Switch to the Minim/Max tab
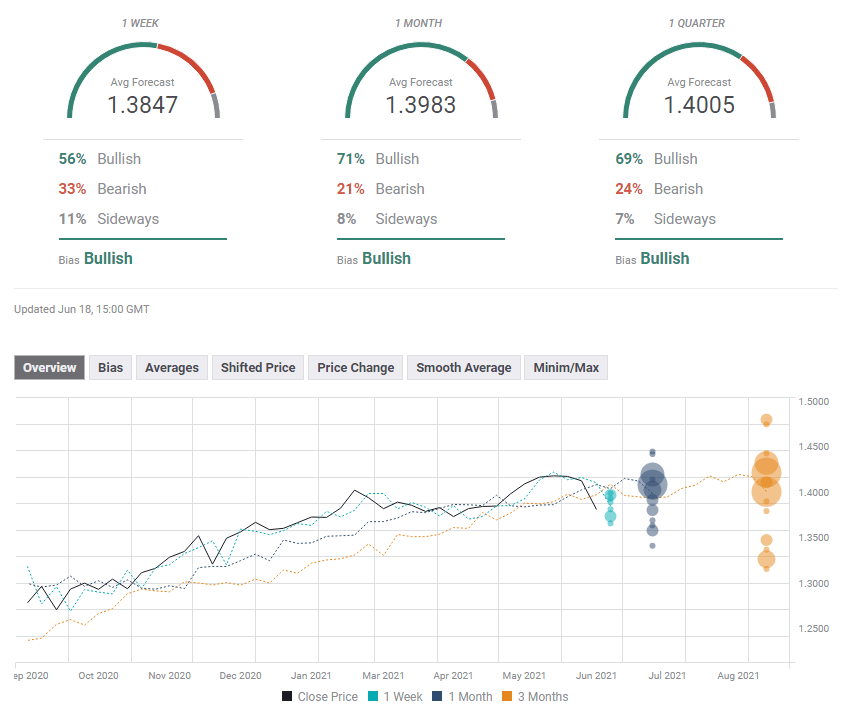This screenshot has width=863, height=718. (566, 368)
